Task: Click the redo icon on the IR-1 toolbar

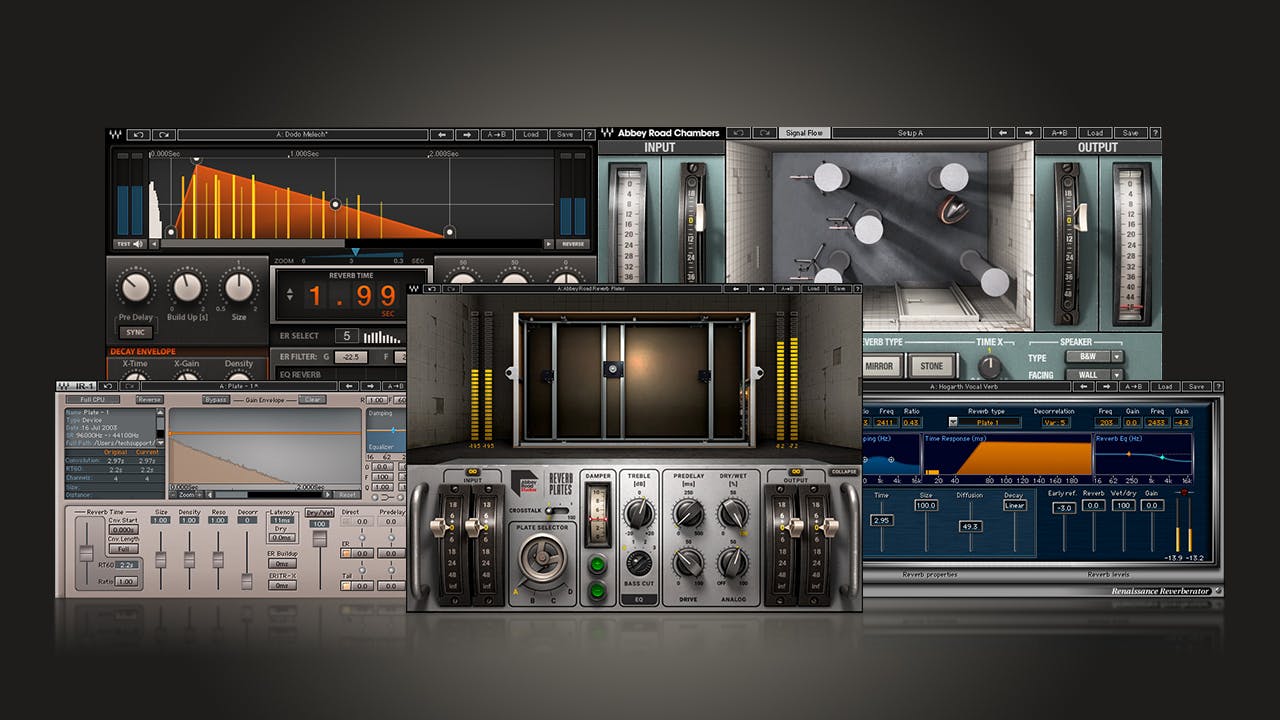Action: pos(128,387)
